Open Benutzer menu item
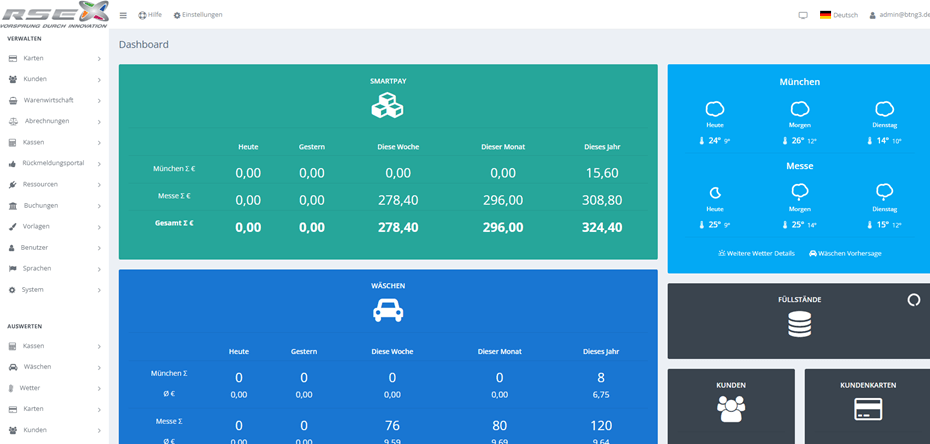This screenshot has height=444, width=930. 54,247
